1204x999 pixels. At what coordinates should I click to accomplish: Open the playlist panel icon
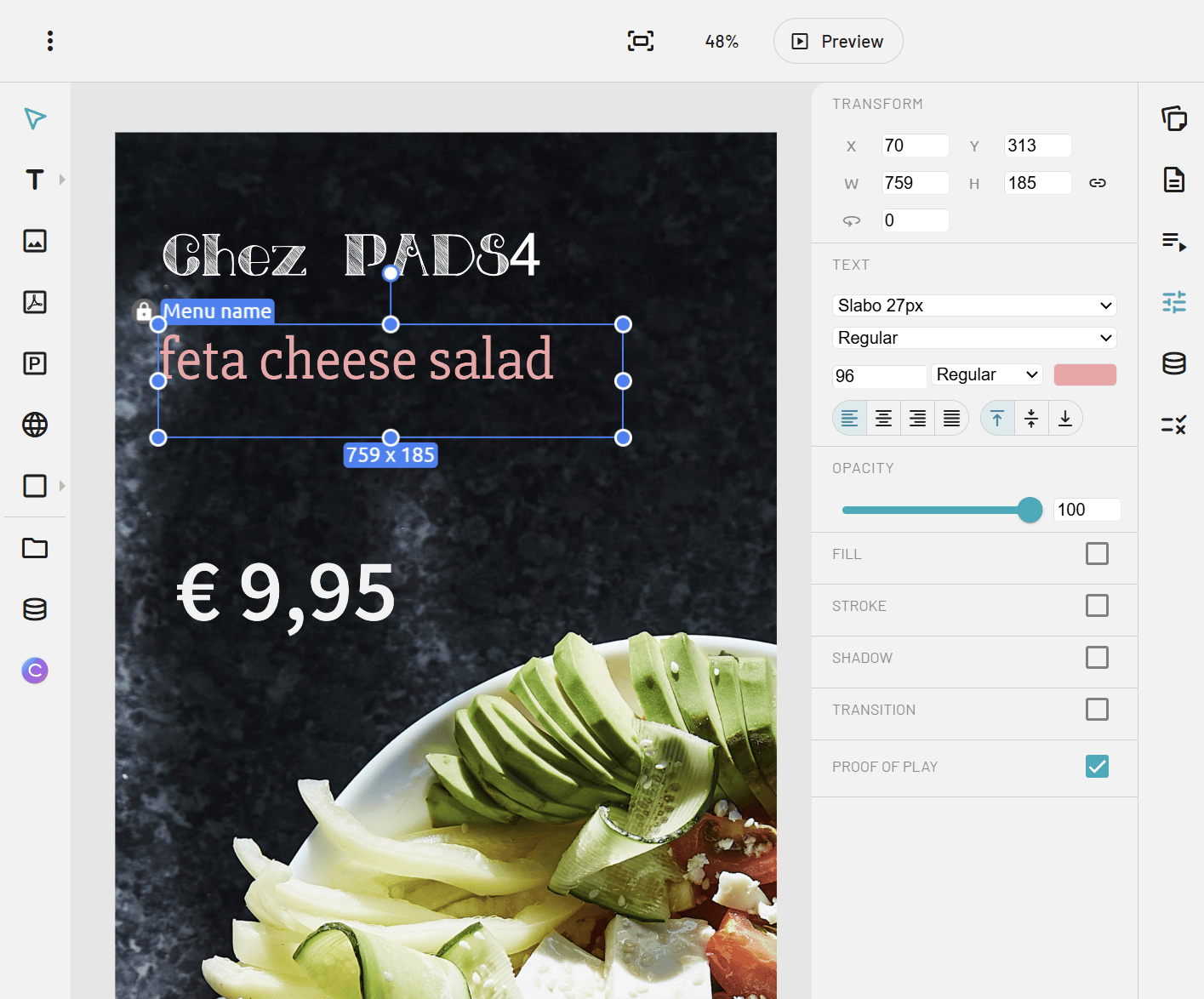[x=1174, y=242]
